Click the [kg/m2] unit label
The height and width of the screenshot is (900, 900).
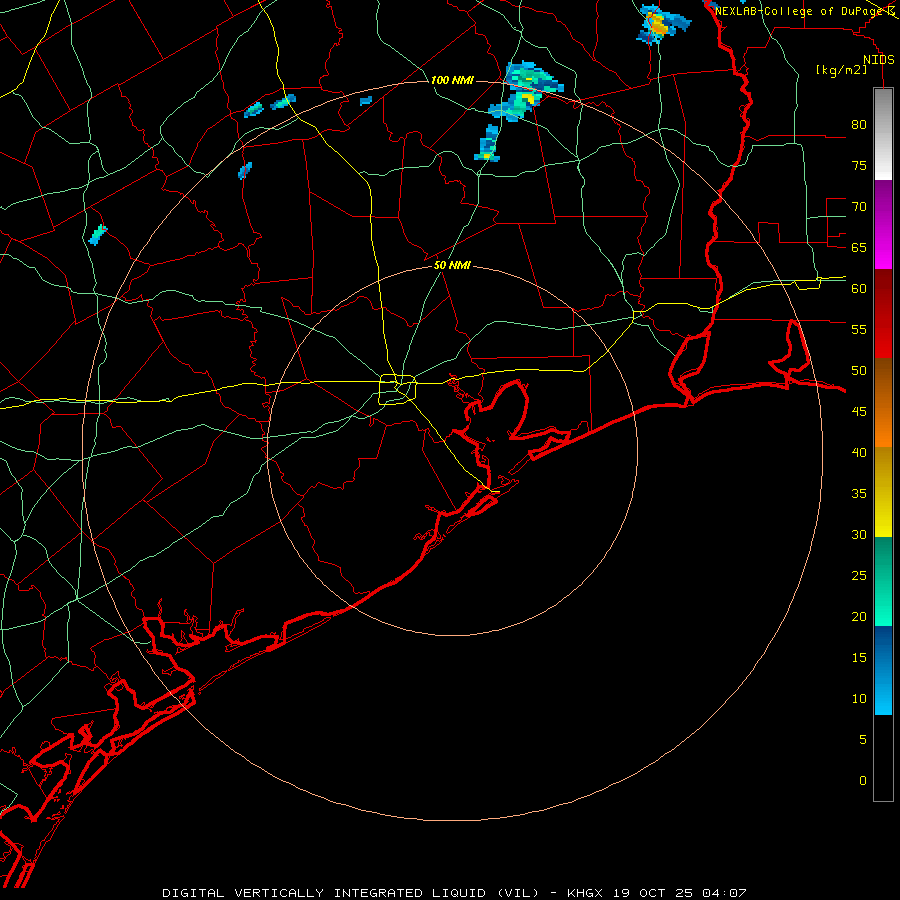(x=841, y=70)
